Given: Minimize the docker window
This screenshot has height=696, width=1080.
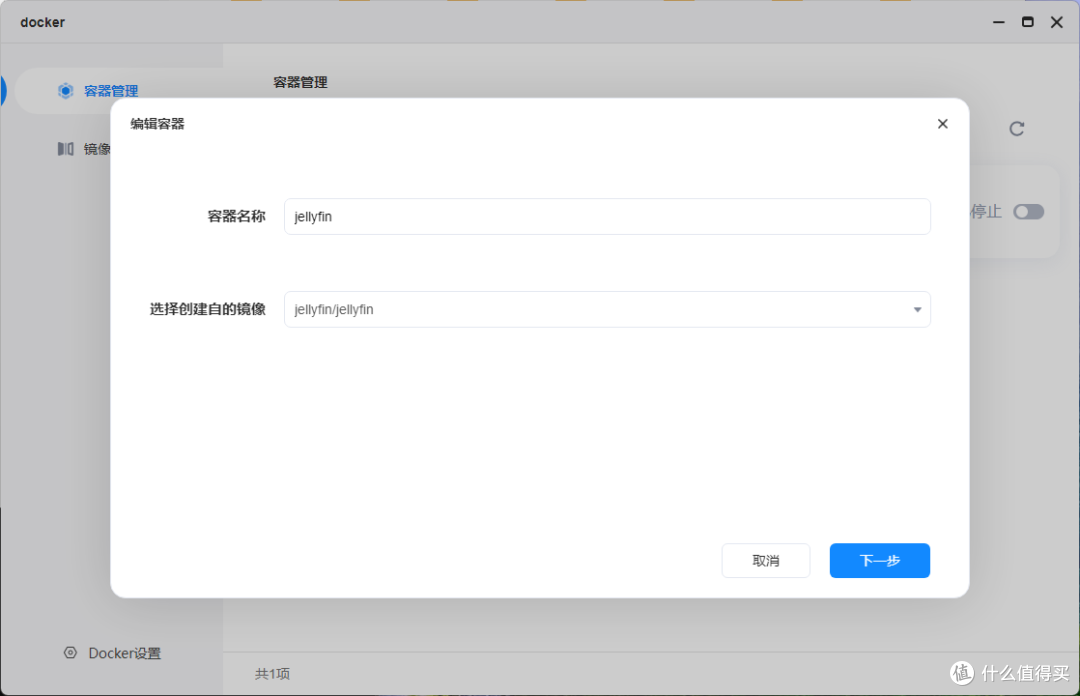Looking at the screenshot, I should (999, 22).
